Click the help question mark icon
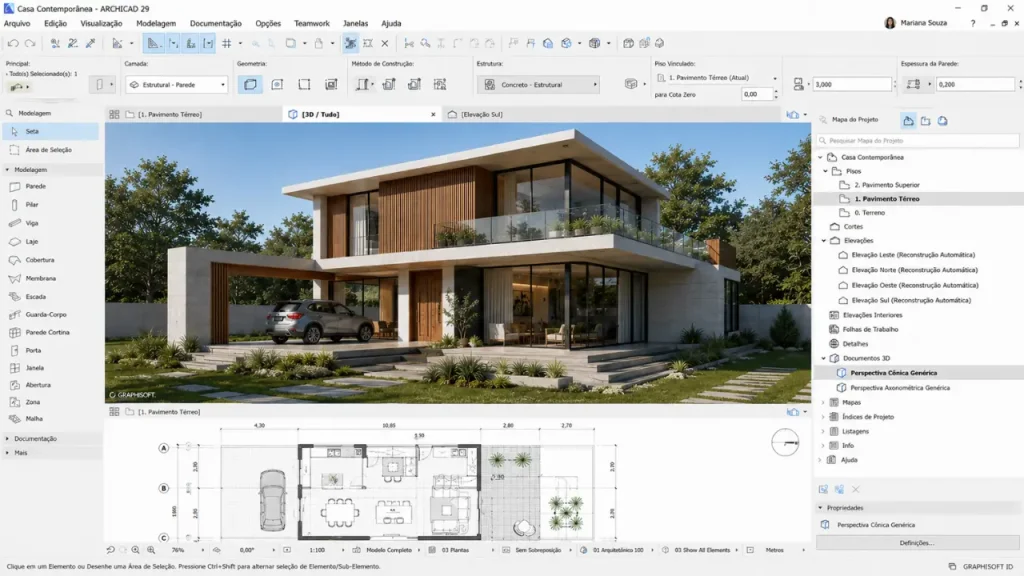 [973, 23]
